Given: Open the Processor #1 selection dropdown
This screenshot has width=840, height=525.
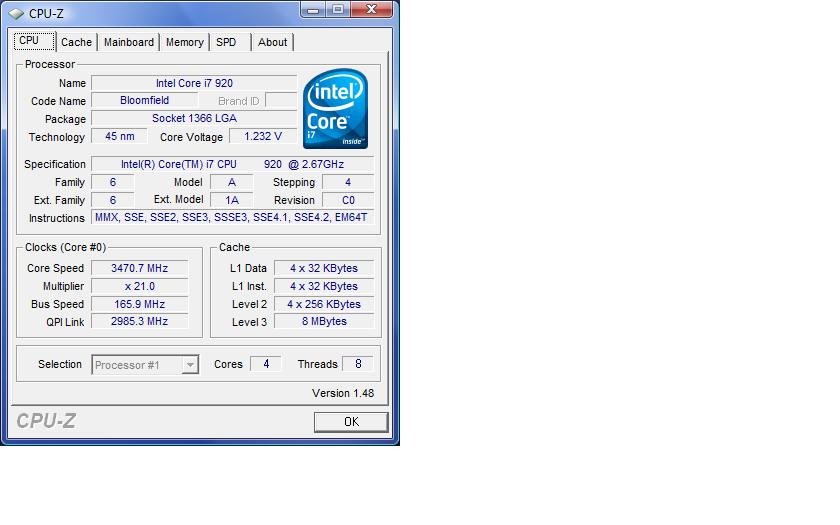Looking at the screenshot, I should tap(145, 365).
